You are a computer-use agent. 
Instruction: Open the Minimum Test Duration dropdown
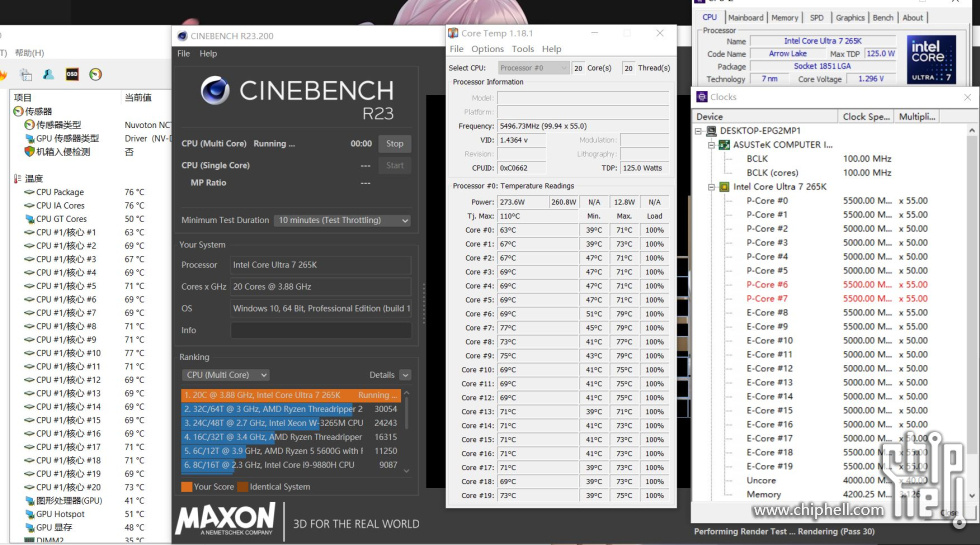point(342,221)
